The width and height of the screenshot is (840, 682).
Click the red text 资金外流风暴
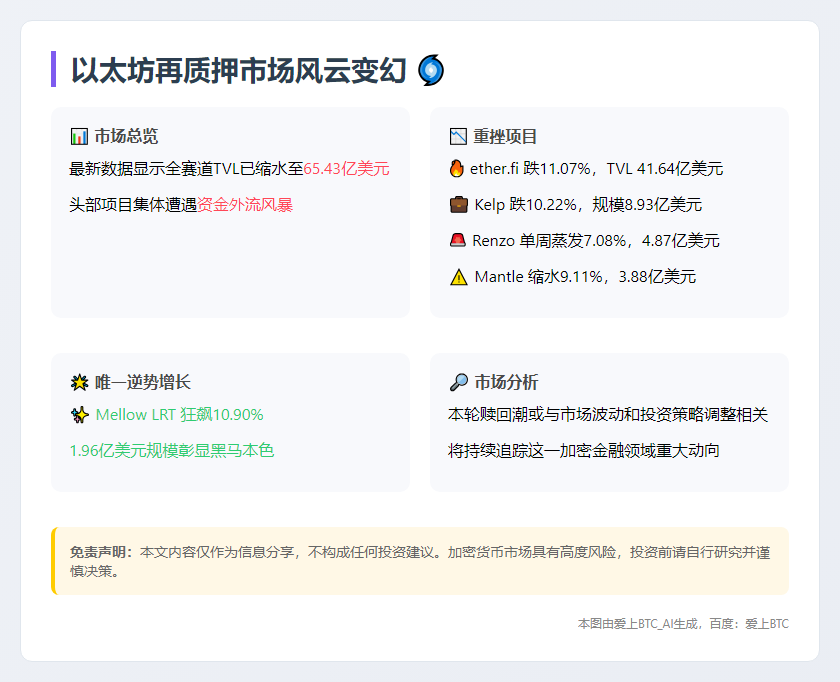245,205
